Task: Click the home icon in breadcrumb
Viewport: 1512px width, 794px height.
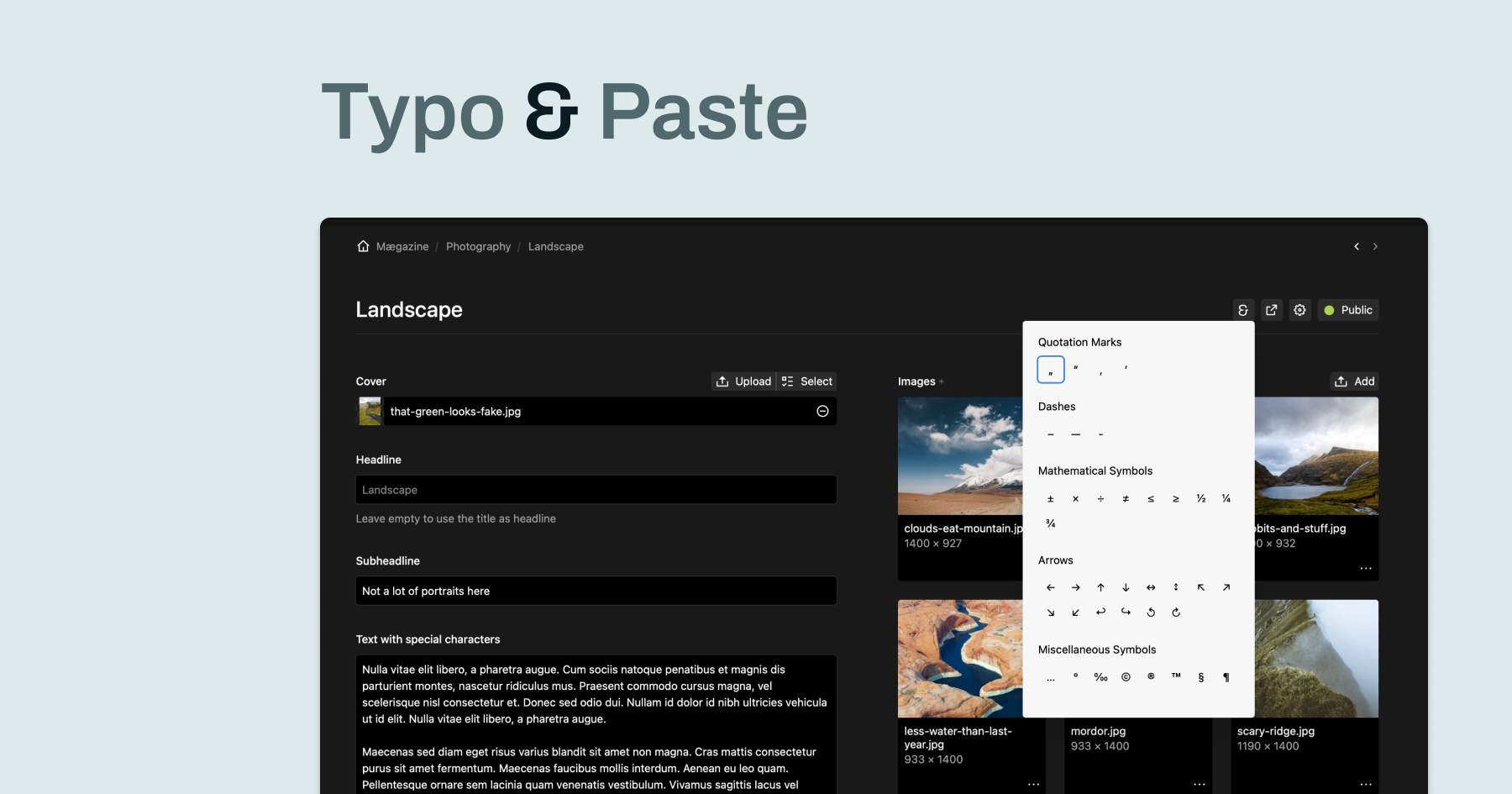Action: click(363, 246)
